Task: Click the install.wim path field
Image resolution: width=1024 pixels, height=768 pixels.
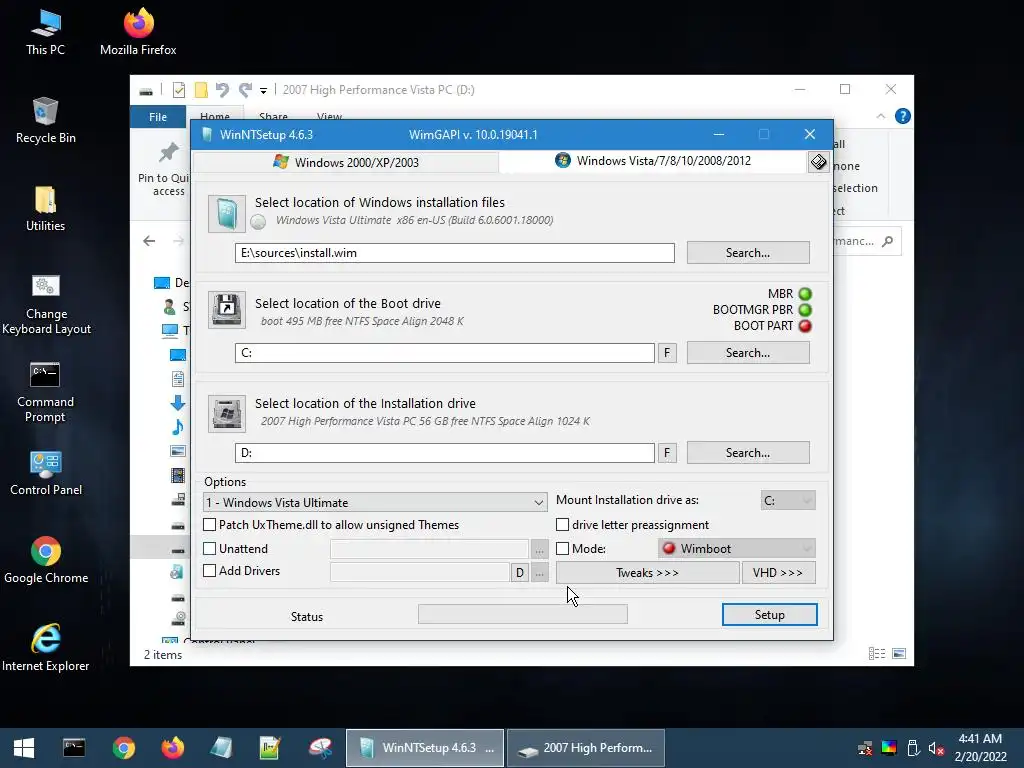Action: point(455,253)
